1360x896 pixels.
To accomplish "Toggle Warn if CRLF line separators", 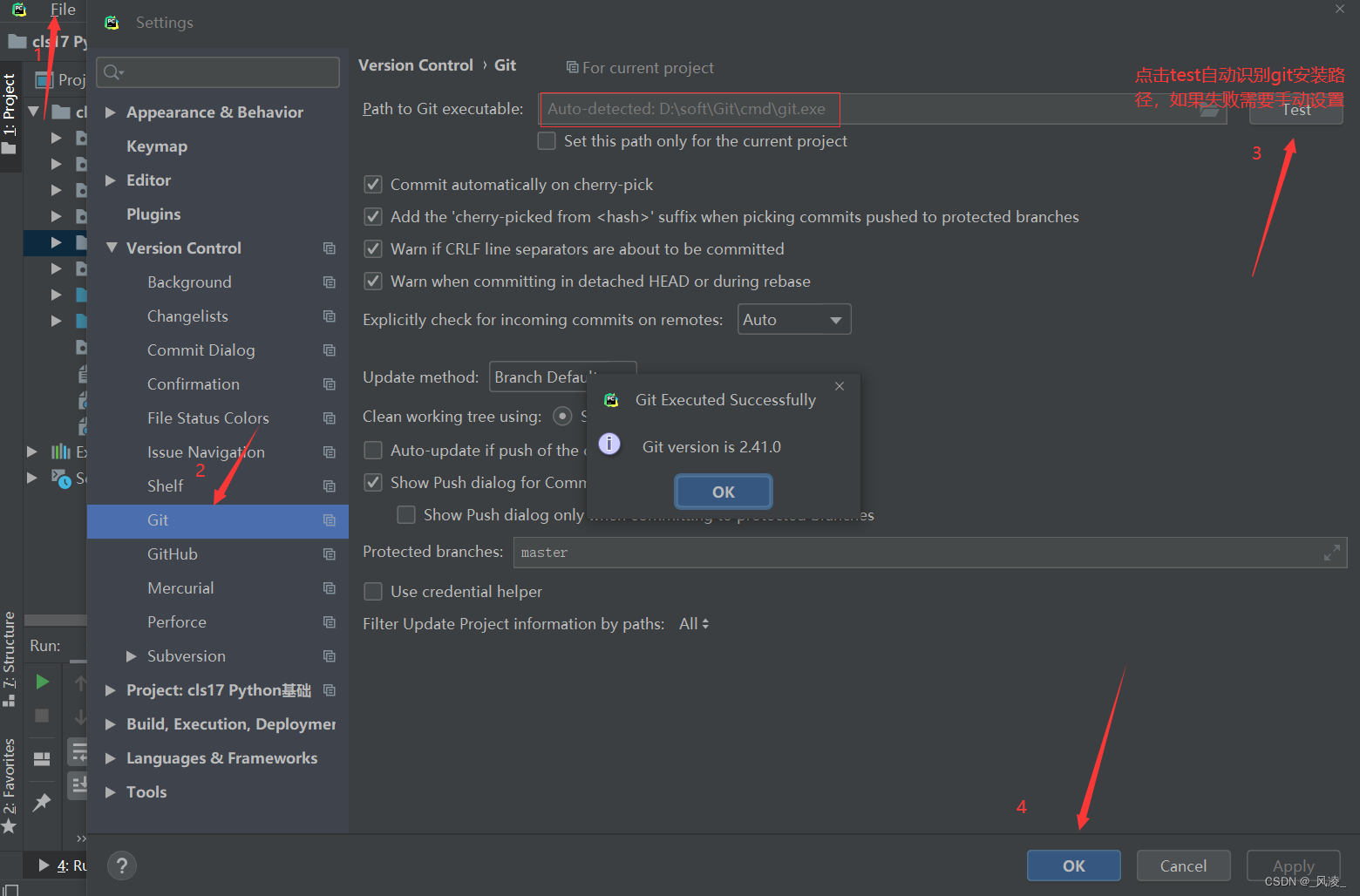I will pyautogui.click(x=373, y=249).
